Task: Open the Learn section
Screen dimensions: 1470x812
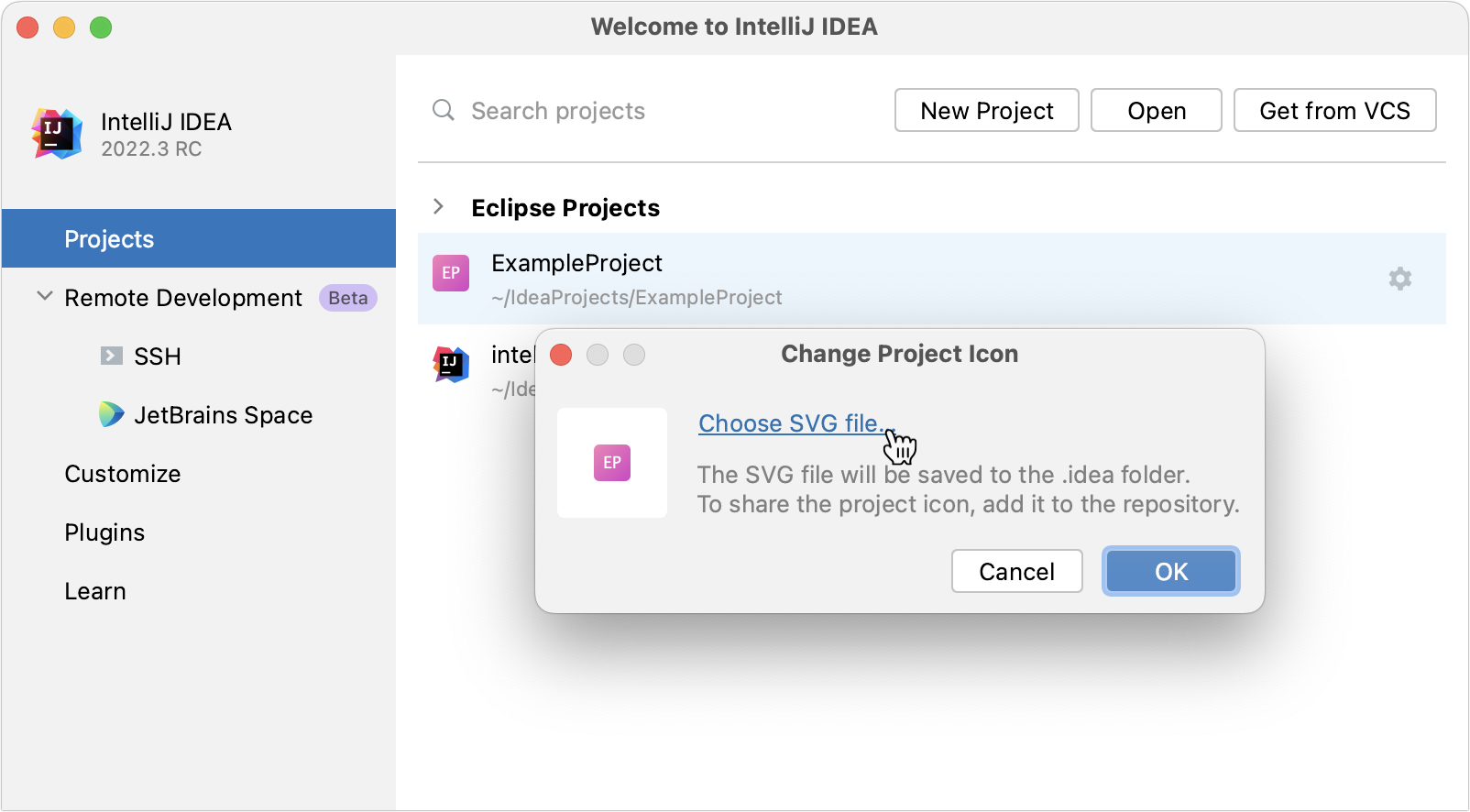Action: point(95,591)
